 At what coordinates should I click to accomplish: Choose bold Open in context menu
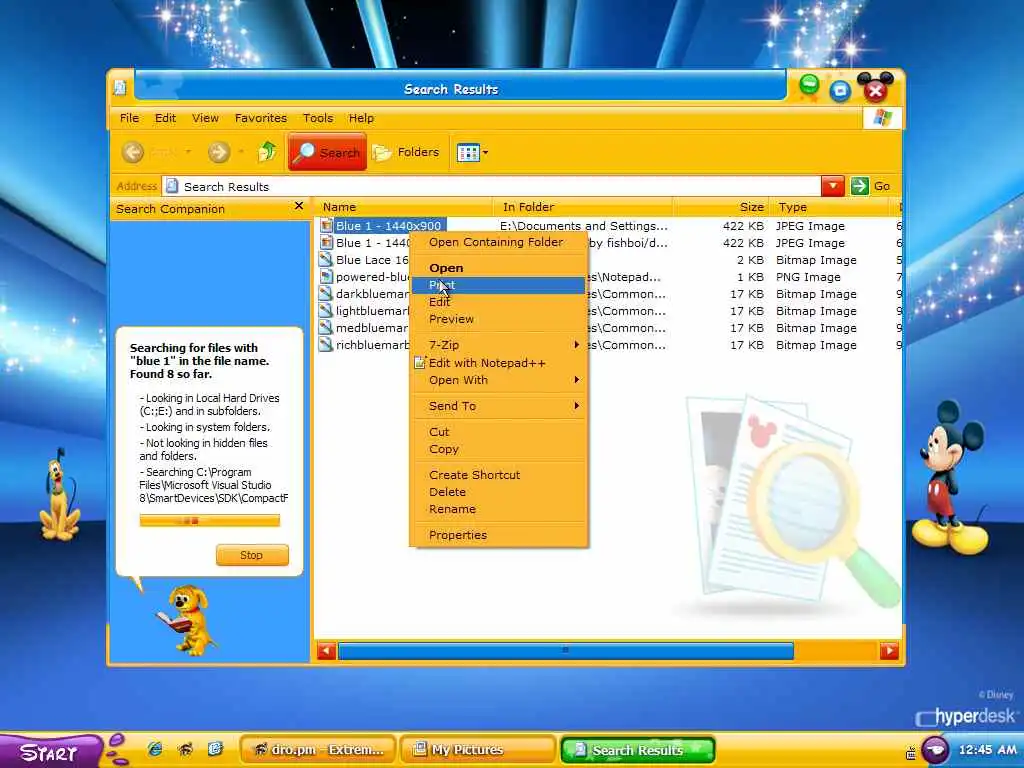[x=499, y=268]
